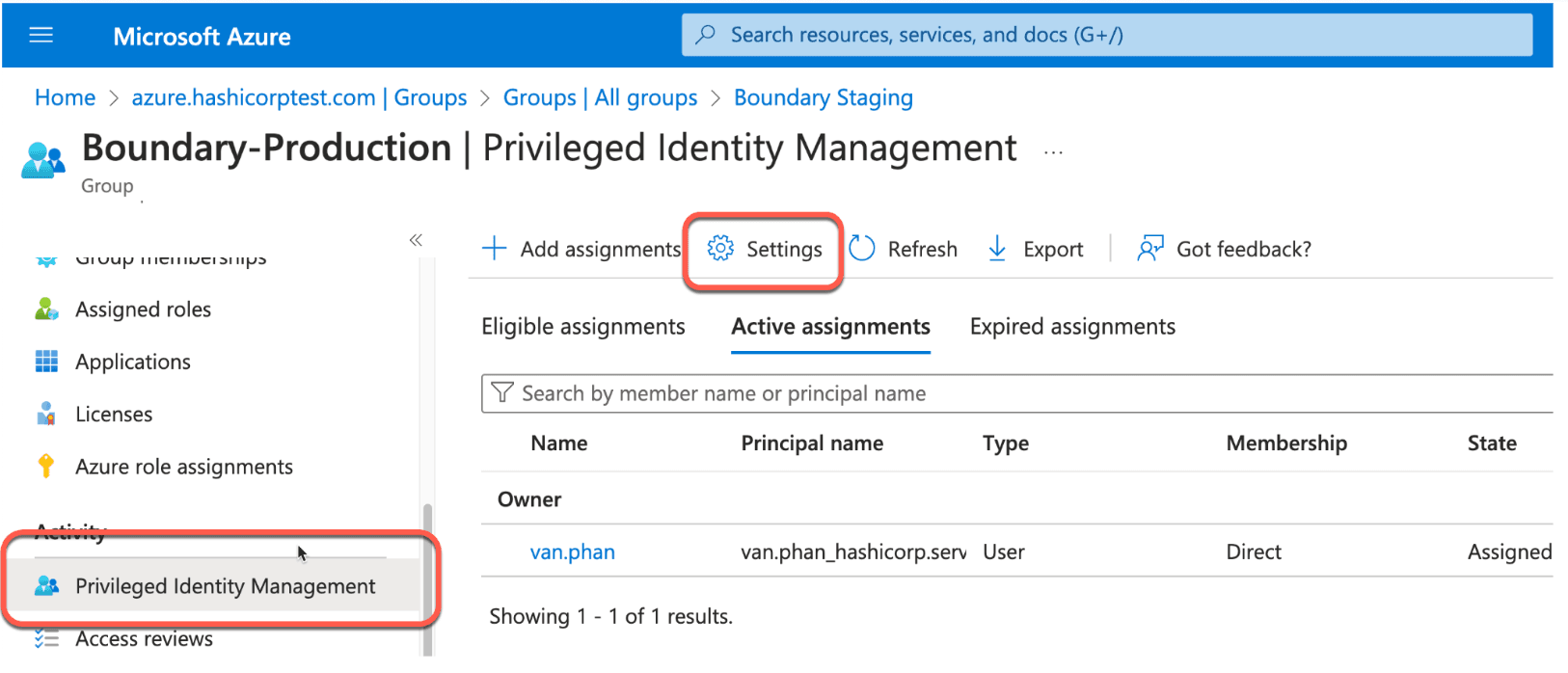
Task: Click the filter funnel icon
Action: click(x=502, y=392)
